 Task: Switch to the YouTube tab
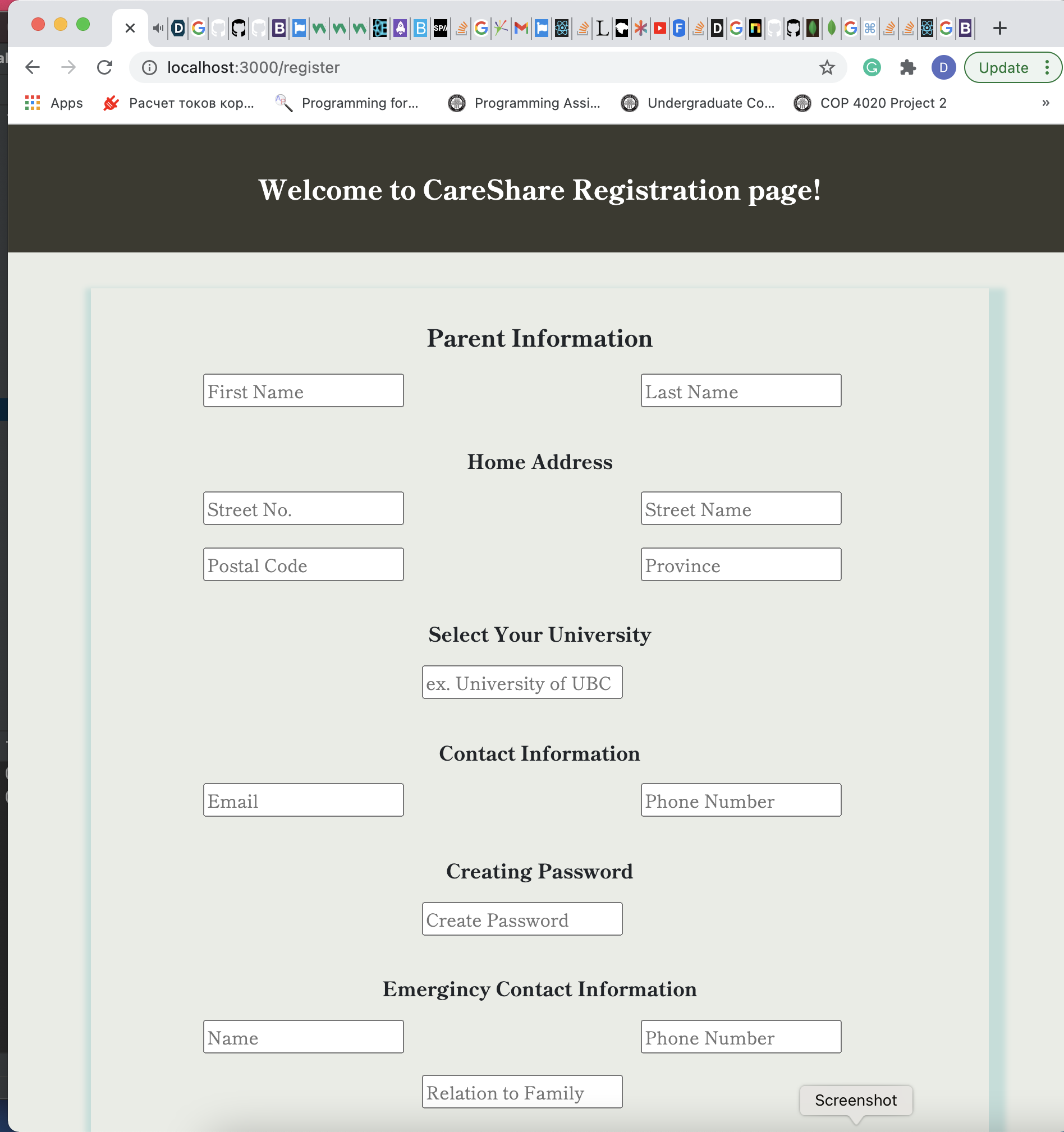pyautogui.click(x=659, y=27)
